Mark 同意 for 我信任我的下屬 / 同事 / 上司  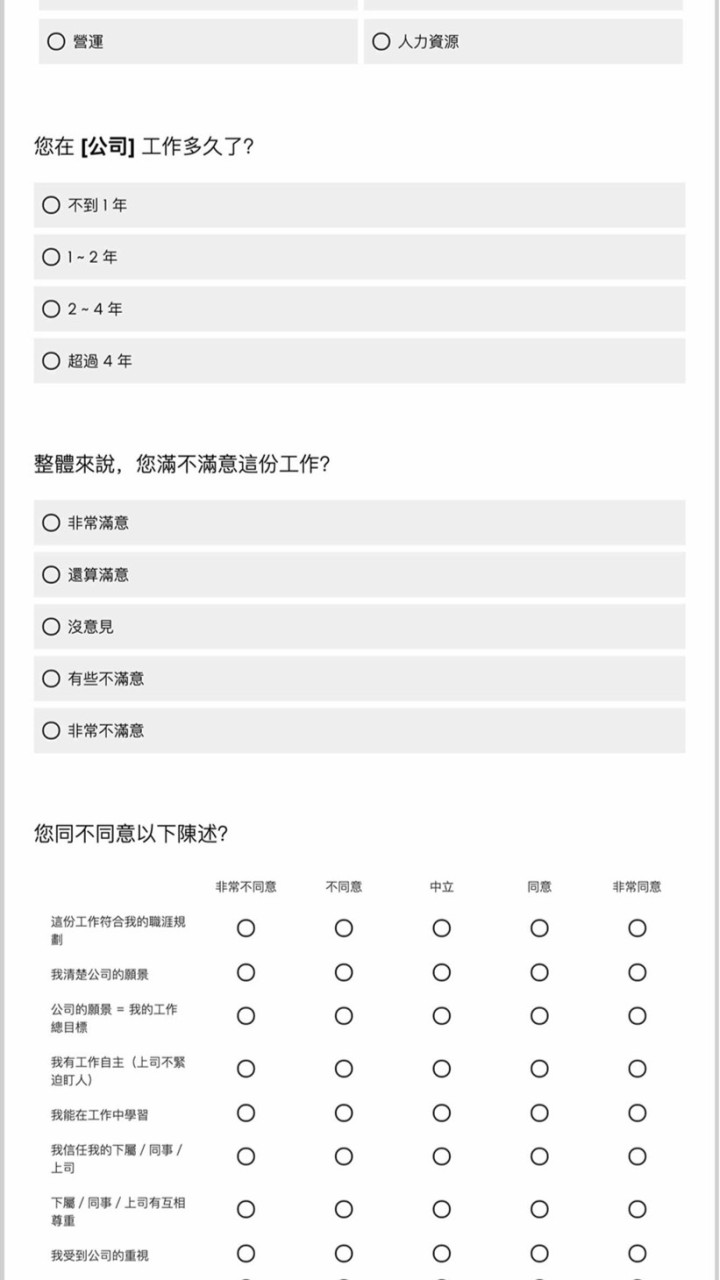coord(539,1157)
